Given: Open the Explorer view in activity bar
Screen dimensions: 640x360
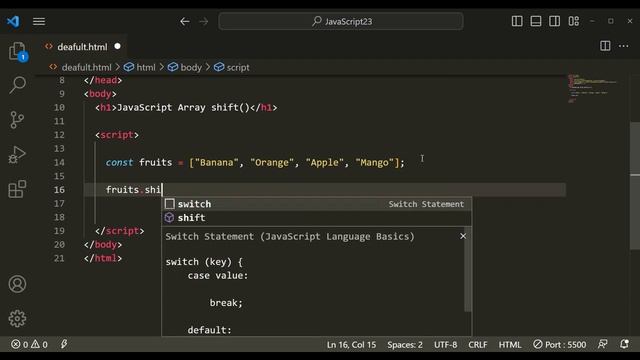Looking at the screenshot, I should (x=18, y=51).
